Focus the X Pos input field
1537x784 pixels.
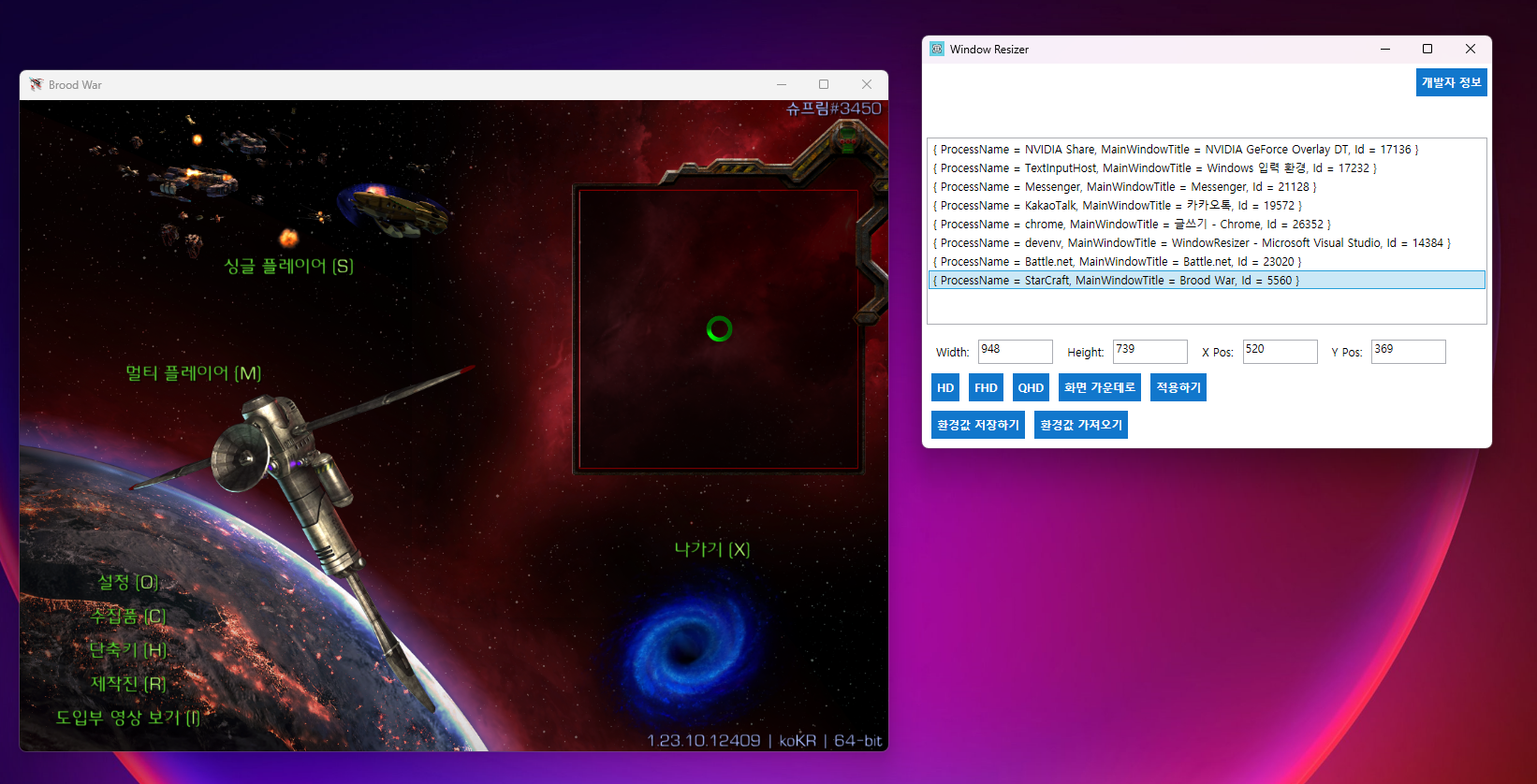(x=1281, y=352)
